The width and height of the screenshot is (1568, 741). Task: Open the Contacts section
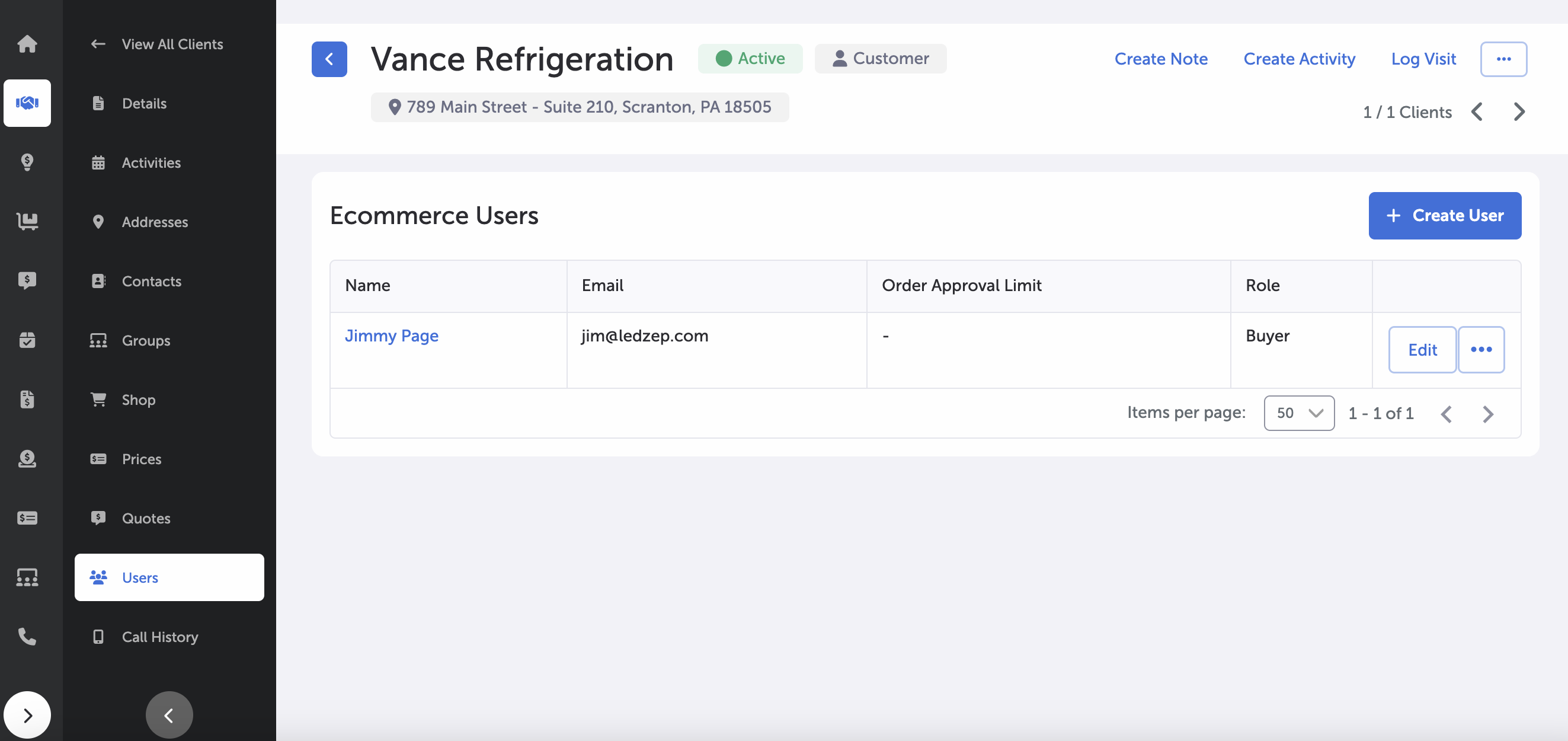click(151, 281)
